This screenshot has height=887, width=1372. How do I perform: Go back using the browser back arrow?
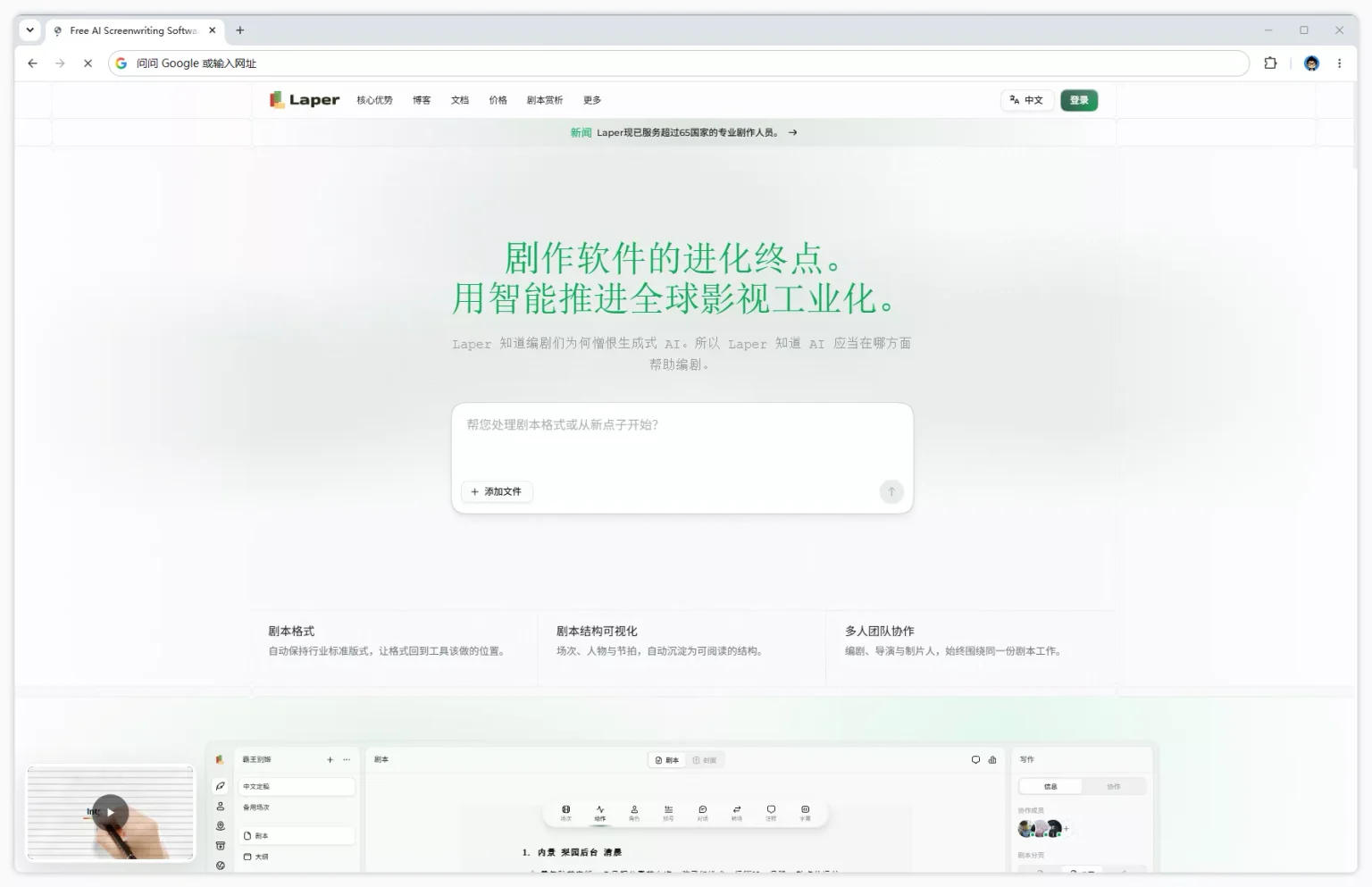point(32,63)
